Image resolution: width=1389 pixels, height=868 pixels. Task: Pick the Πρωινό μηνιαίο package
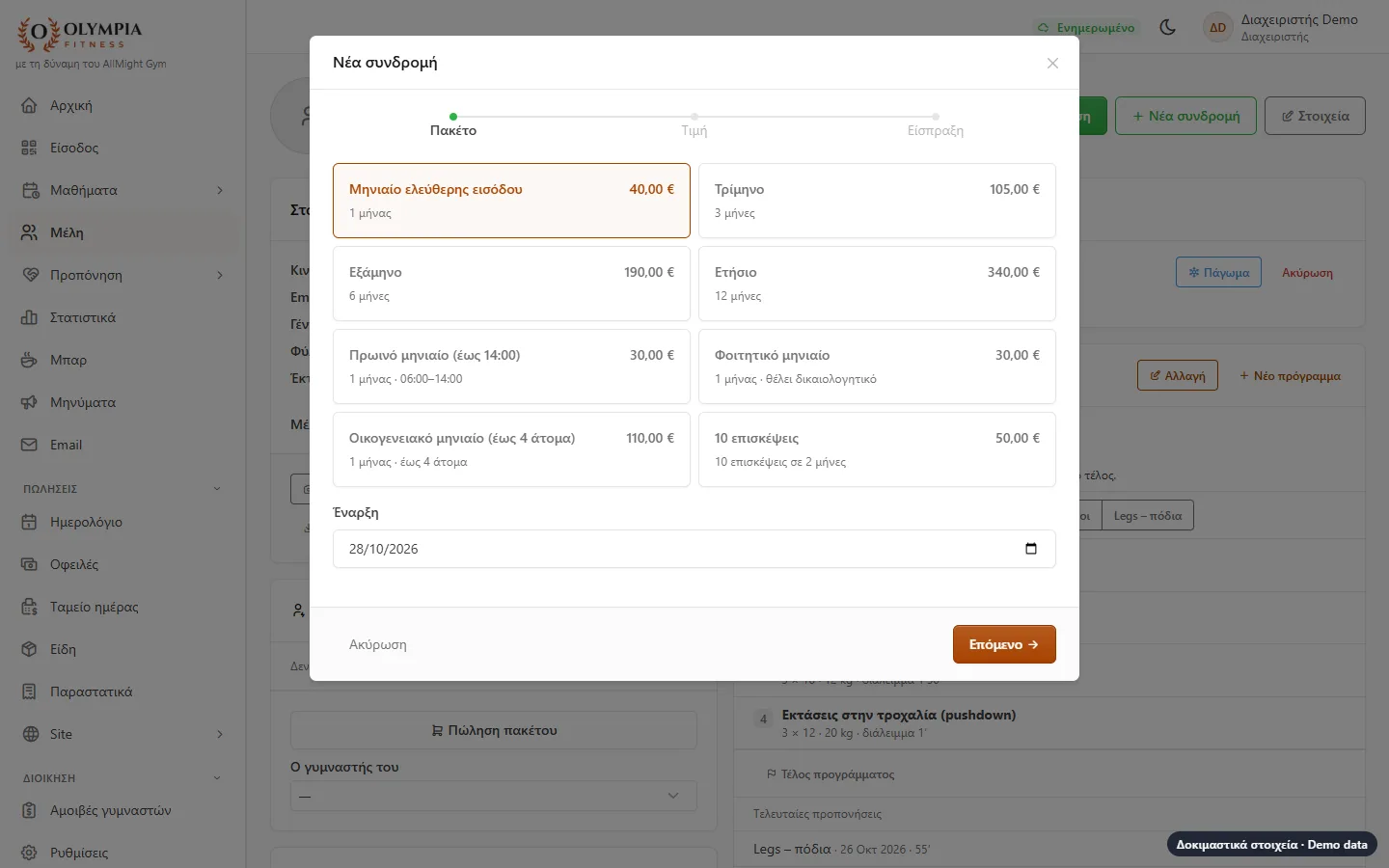[511, 366]
